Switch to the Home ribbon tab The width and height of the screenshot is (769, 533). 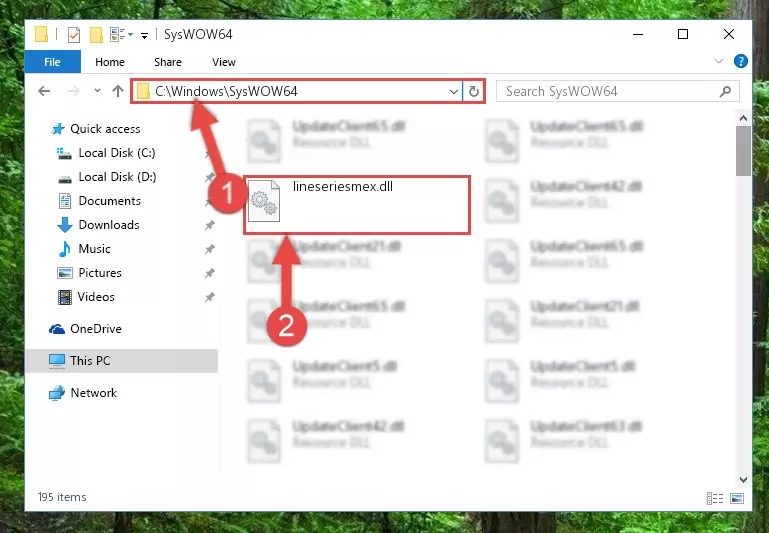[x=110, y=62]
